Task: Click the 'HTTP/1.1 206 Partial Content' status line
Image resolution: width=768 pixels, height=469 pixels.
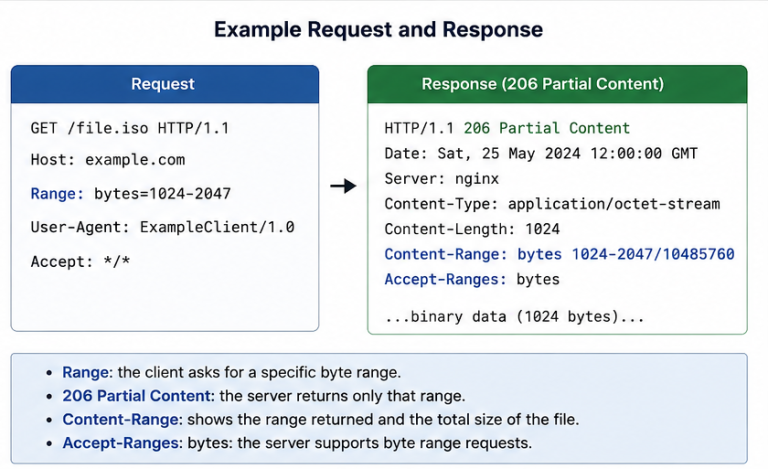Action: pos(507,128)
